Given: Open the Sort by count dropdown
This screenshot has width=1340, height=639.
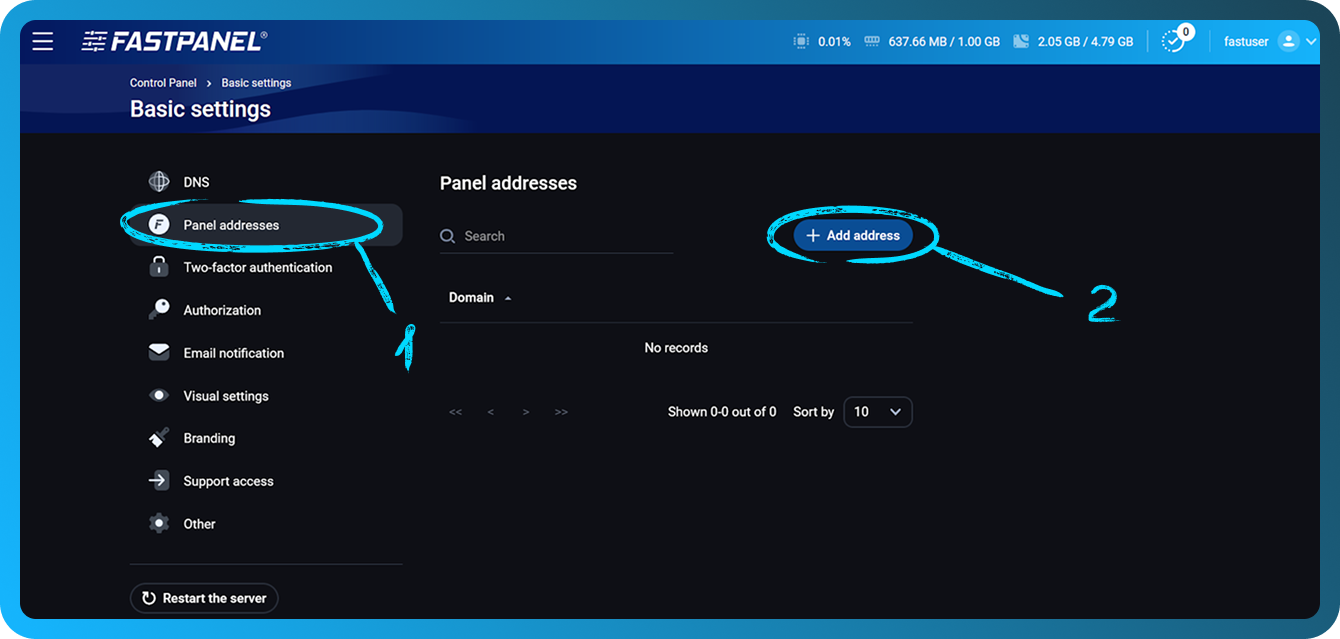Looking at the screenshot, I should (877, 411).
